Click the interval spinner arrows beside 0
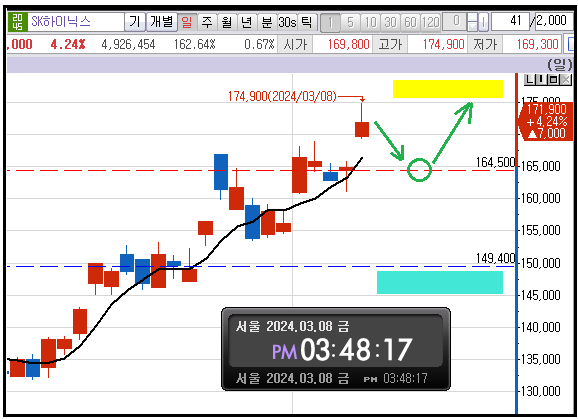 tap(472, 22)
